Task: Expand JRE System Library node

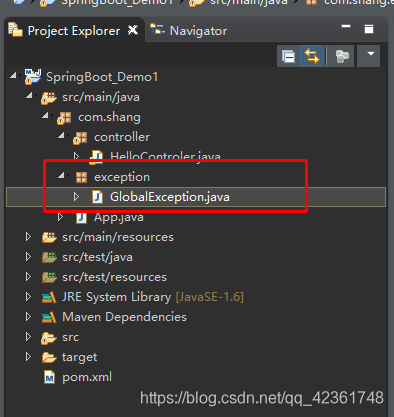Action: pyautogui.click(x=28, y=297)
